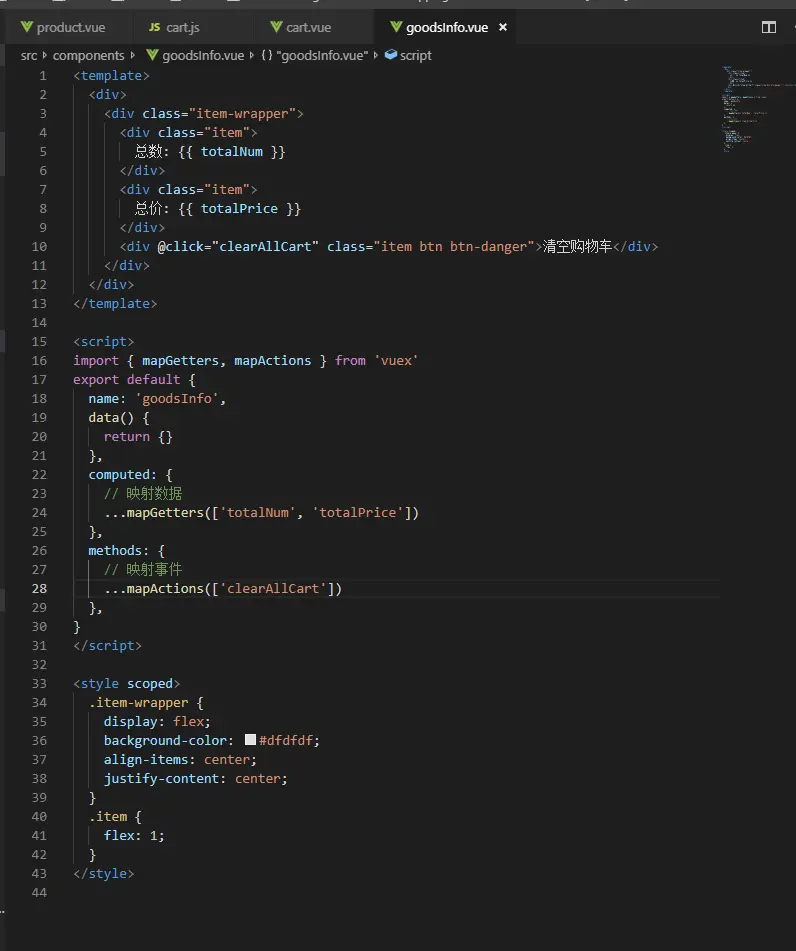Select the goodsInfo.vue tab
Screen dimensions: 796x951
[x=447, y=27]
